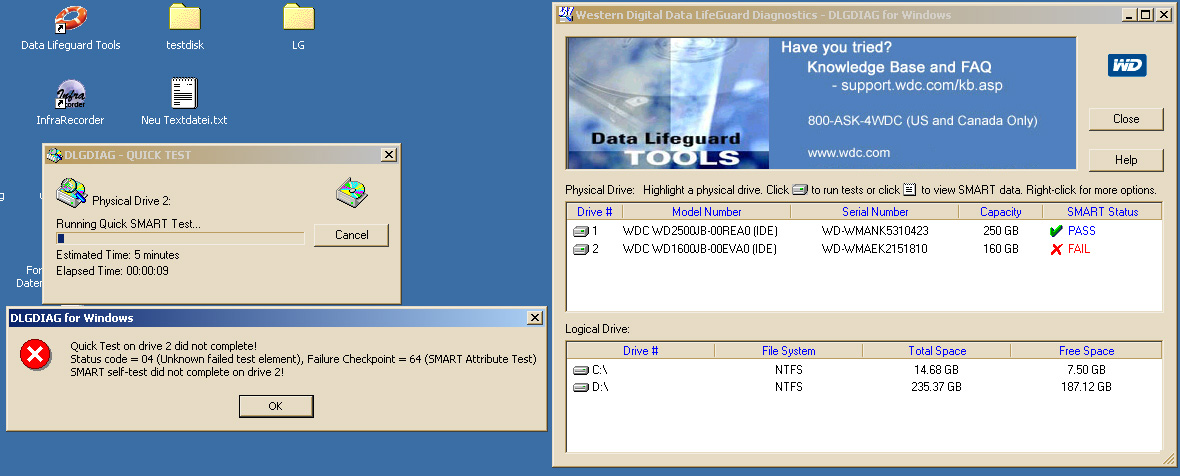Screen dimensions: 1180x476
Task: Open the testdisk folder on the desktop
Action: (184, 17)
